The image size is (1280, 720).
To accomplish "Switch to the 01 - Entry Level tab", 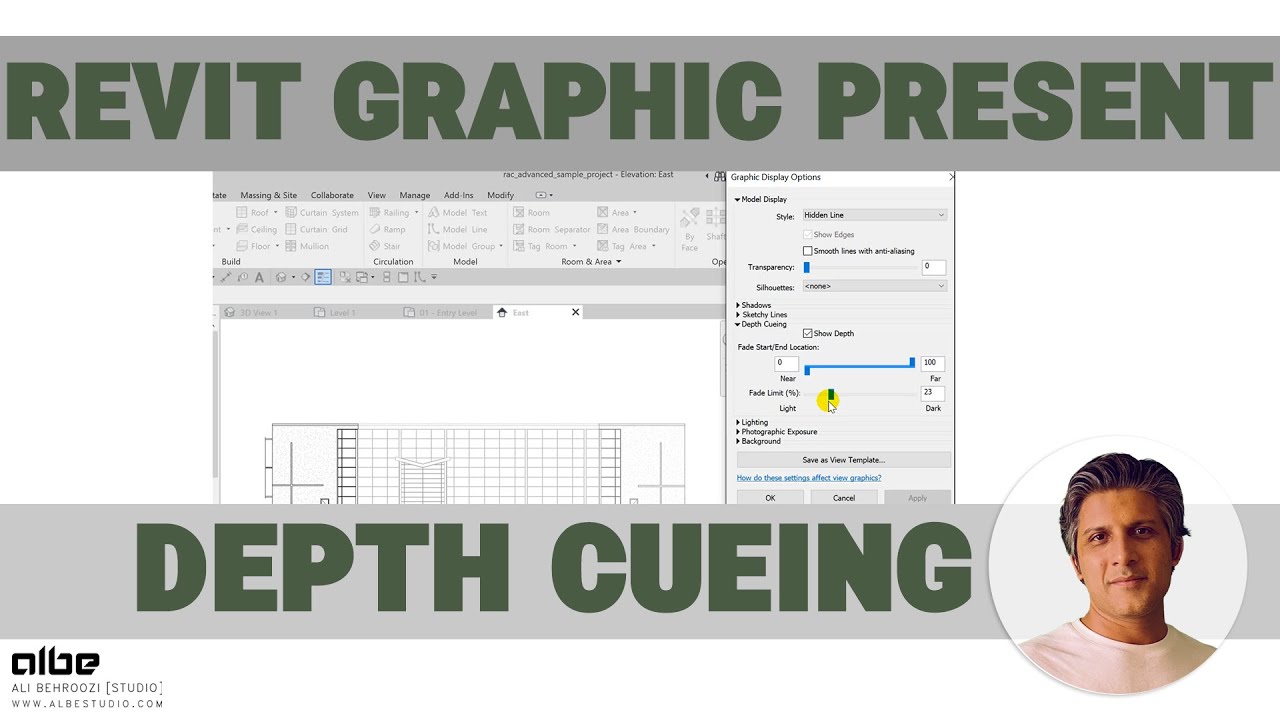I will point(442,313).
